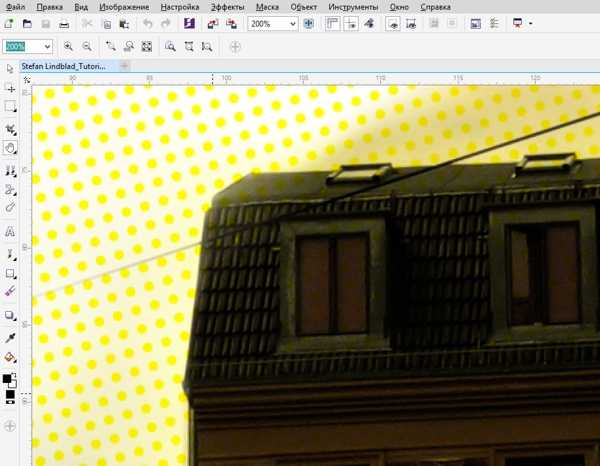Select the Fill bucket tool

pyautogui.click(x=10, y=358)
